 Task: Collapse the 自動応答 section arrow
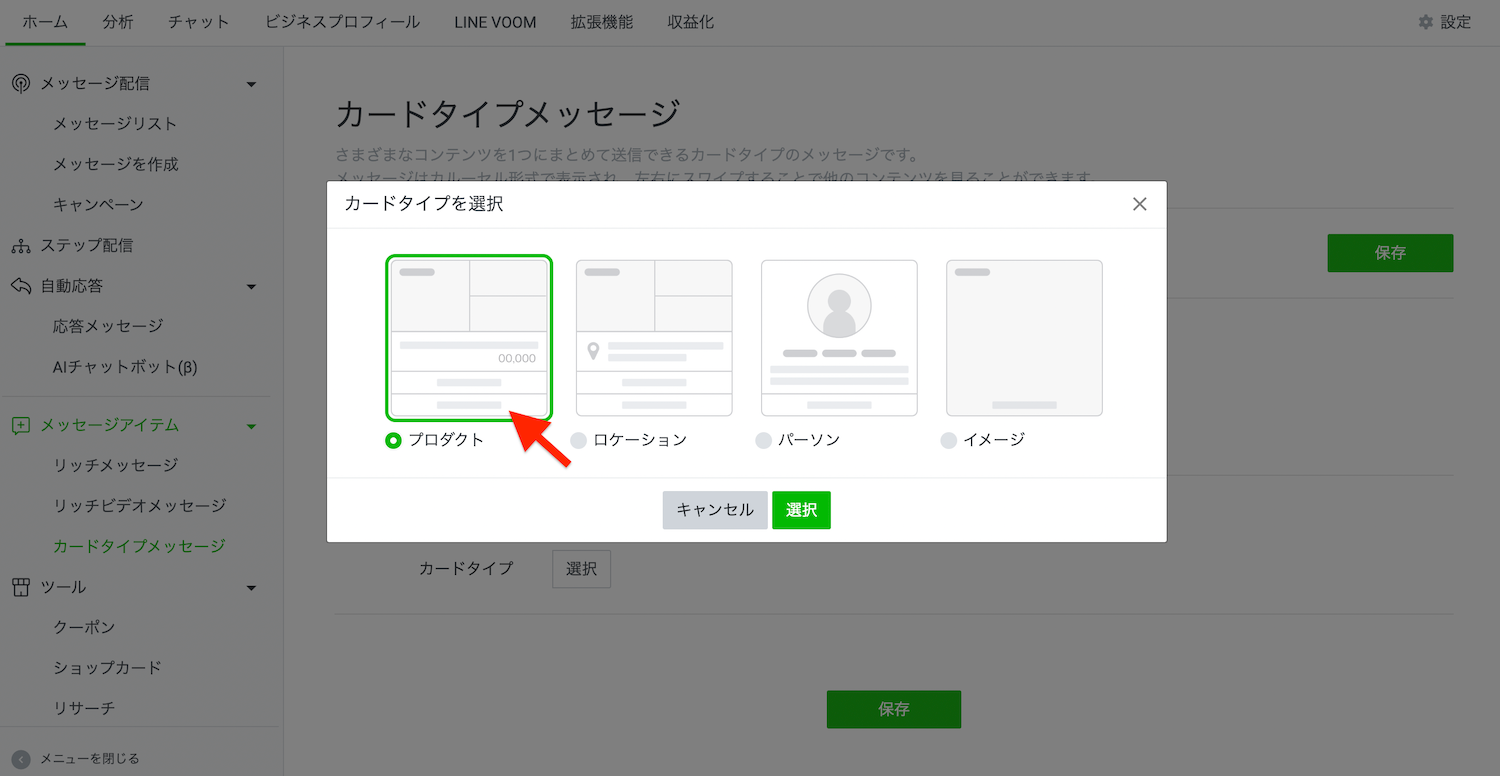251,287
